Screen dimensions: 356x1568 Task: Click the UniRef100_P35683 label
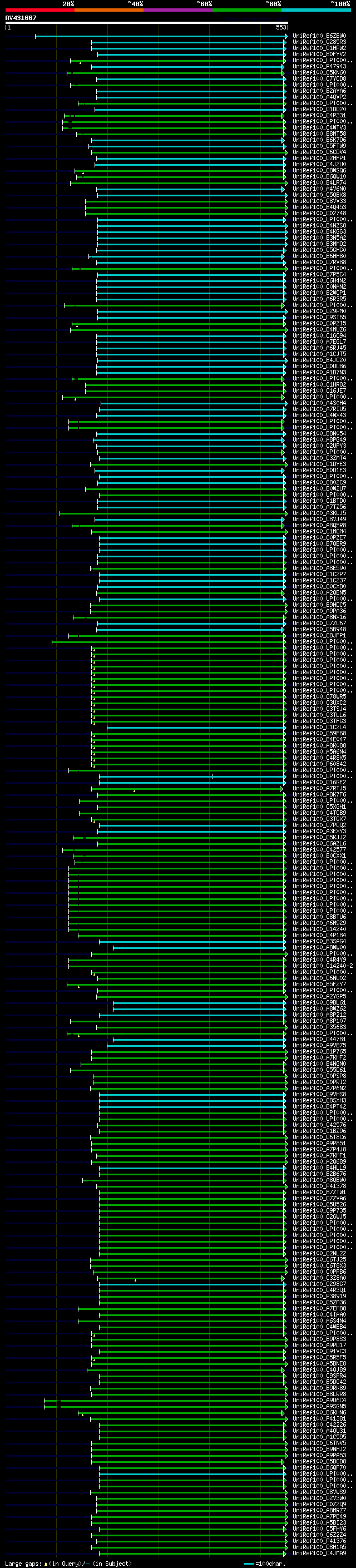click(x=319, y=1027)
